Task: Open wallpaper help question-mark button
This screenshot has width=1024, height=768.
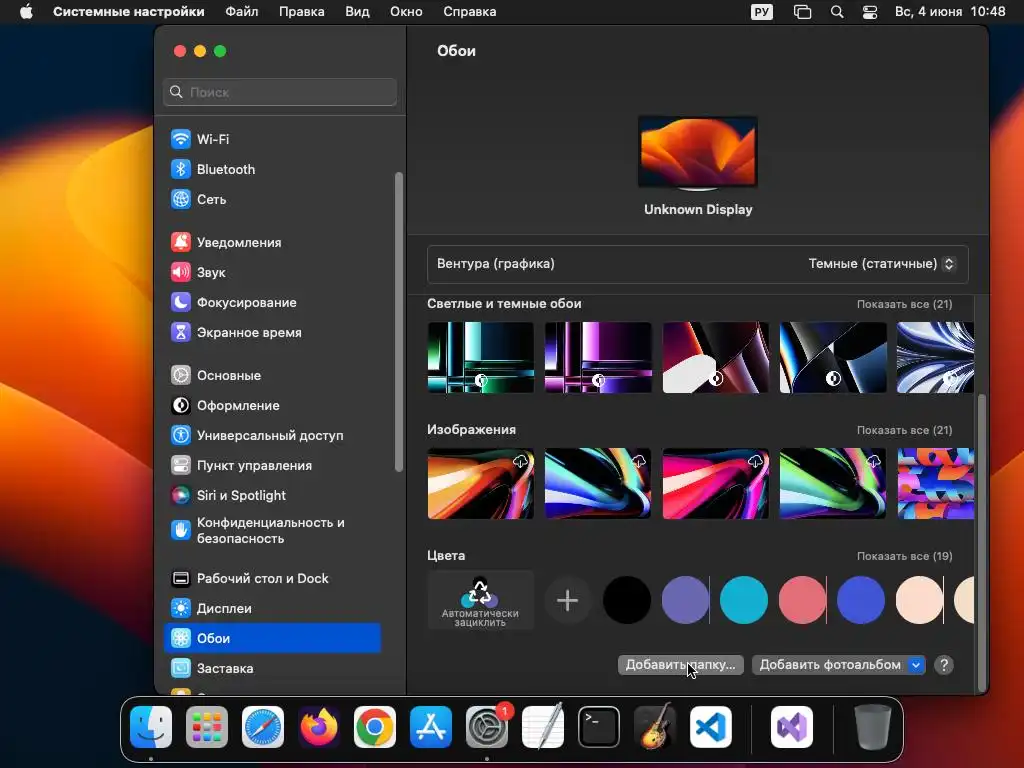Action: point(944,665)
